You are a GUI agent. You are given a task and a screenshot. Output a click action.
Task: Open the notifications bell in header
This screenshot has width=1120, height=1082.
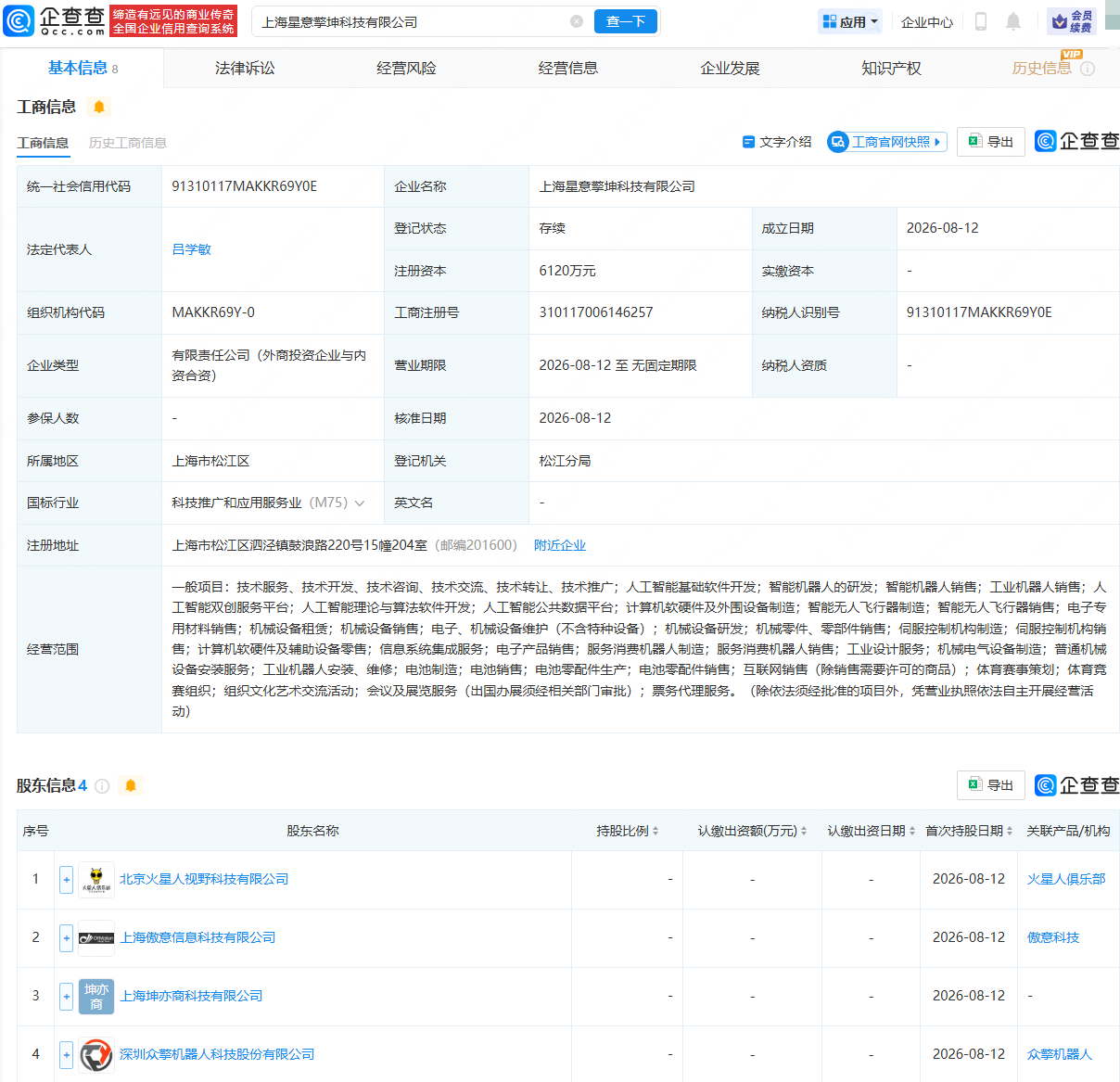click(x=1013, y=21)
